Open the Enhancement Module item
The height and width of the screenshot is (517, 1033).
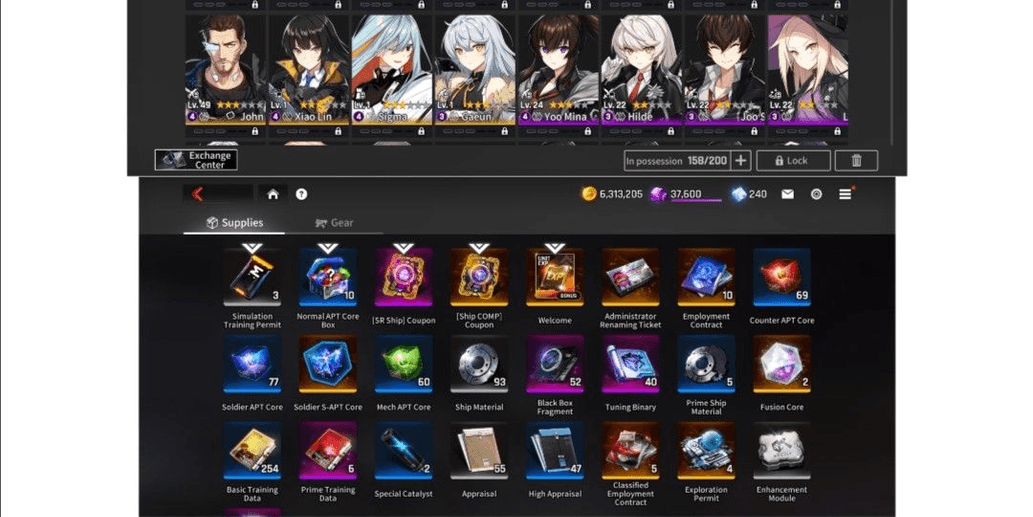tap(782, 451)
